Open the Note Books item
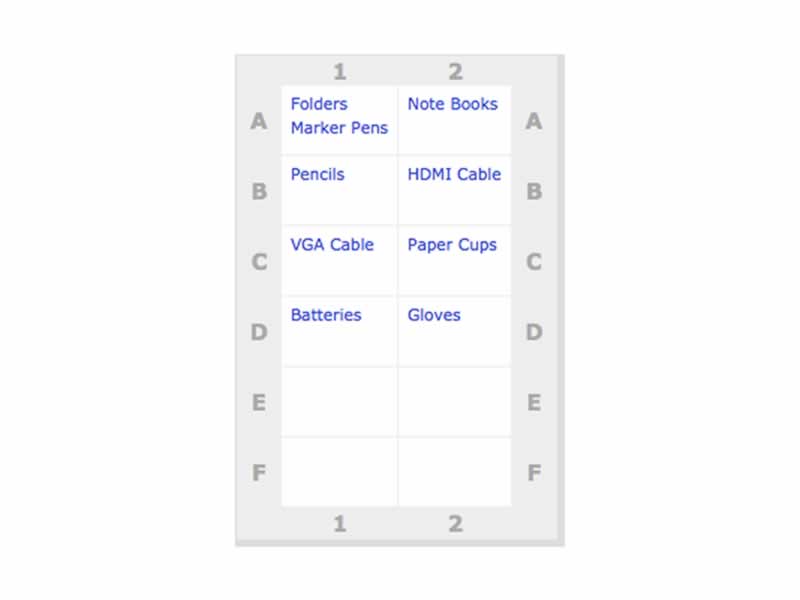800x600 pixels. 452,104
